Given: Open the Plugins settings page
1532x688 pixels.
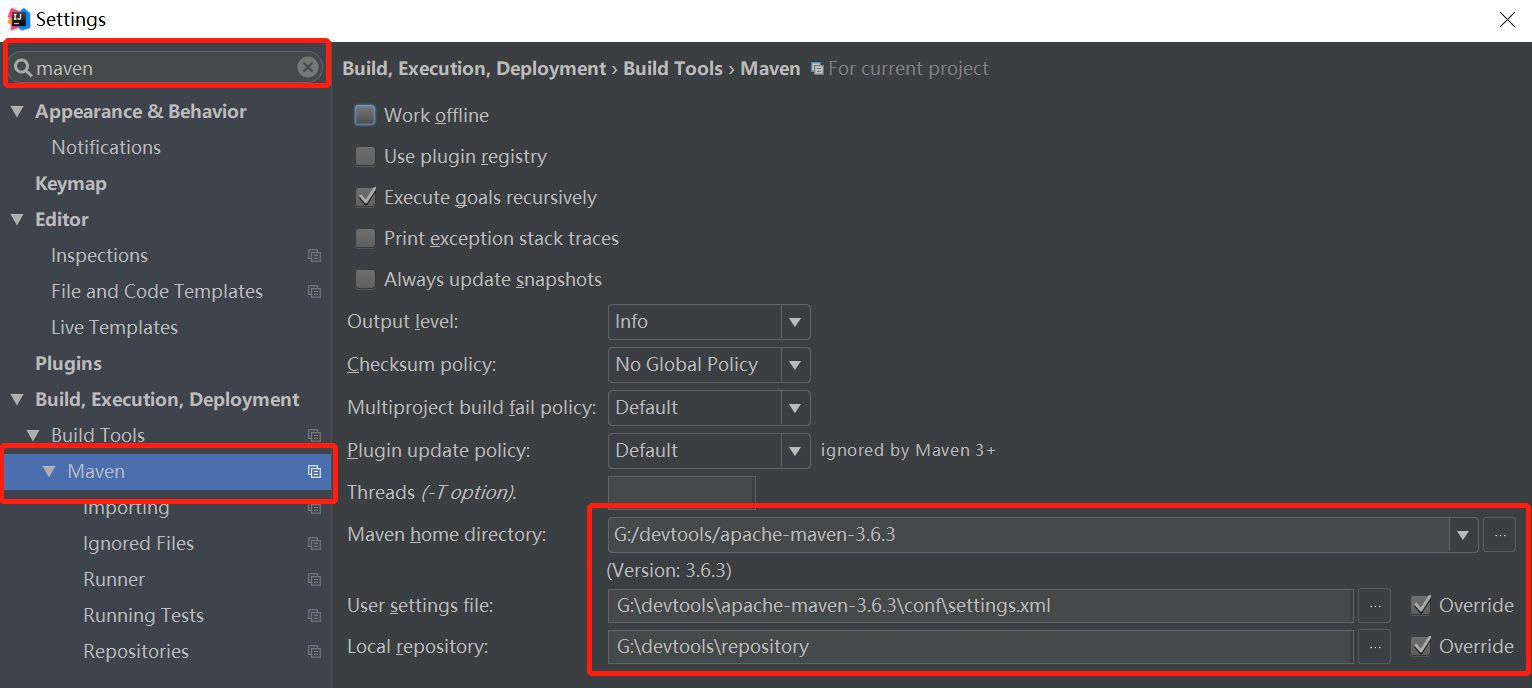Looking at the screenshot, I should pos(68,364).
